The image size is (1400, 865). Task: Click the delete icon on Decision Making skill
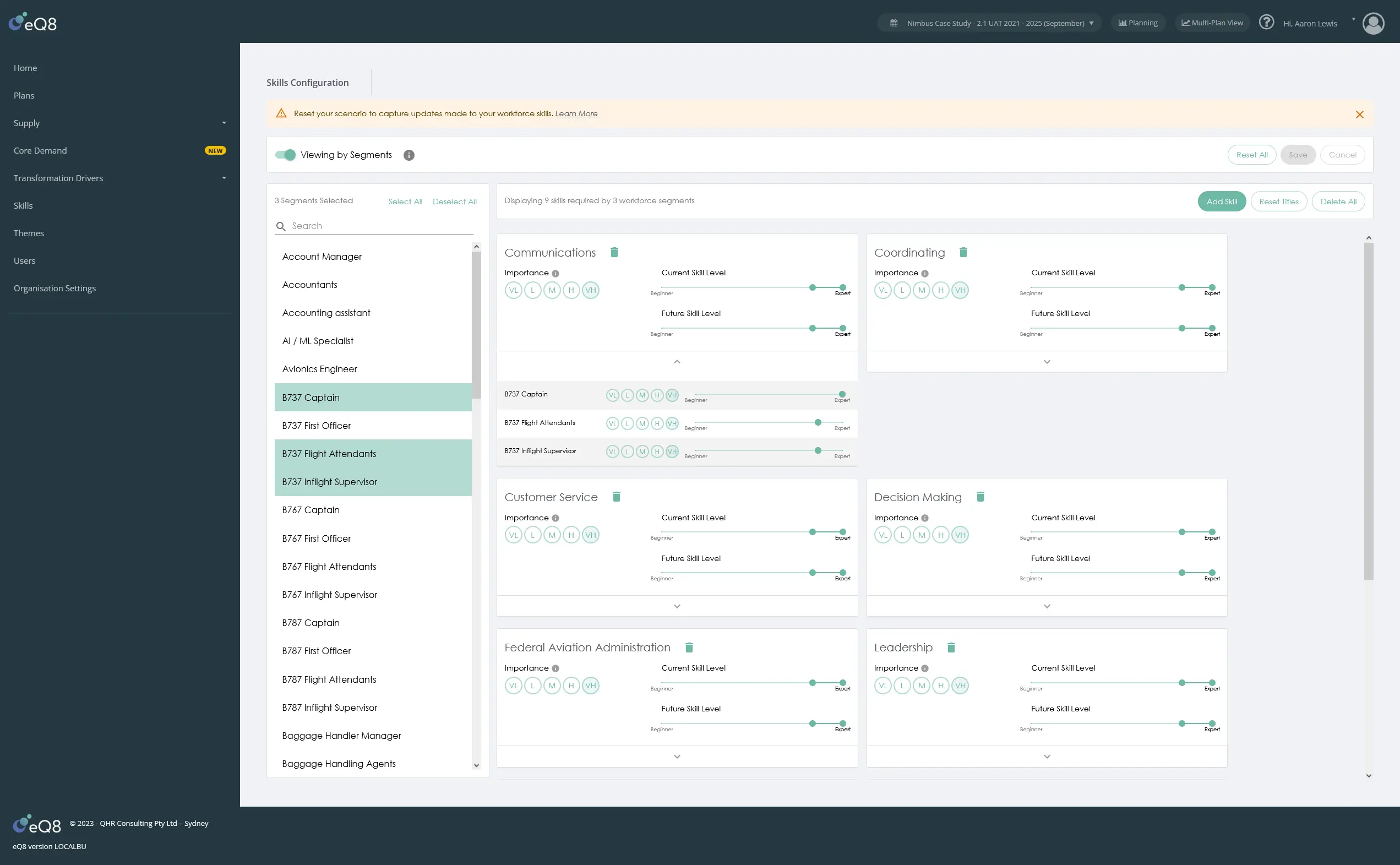(x=980, y=497)
